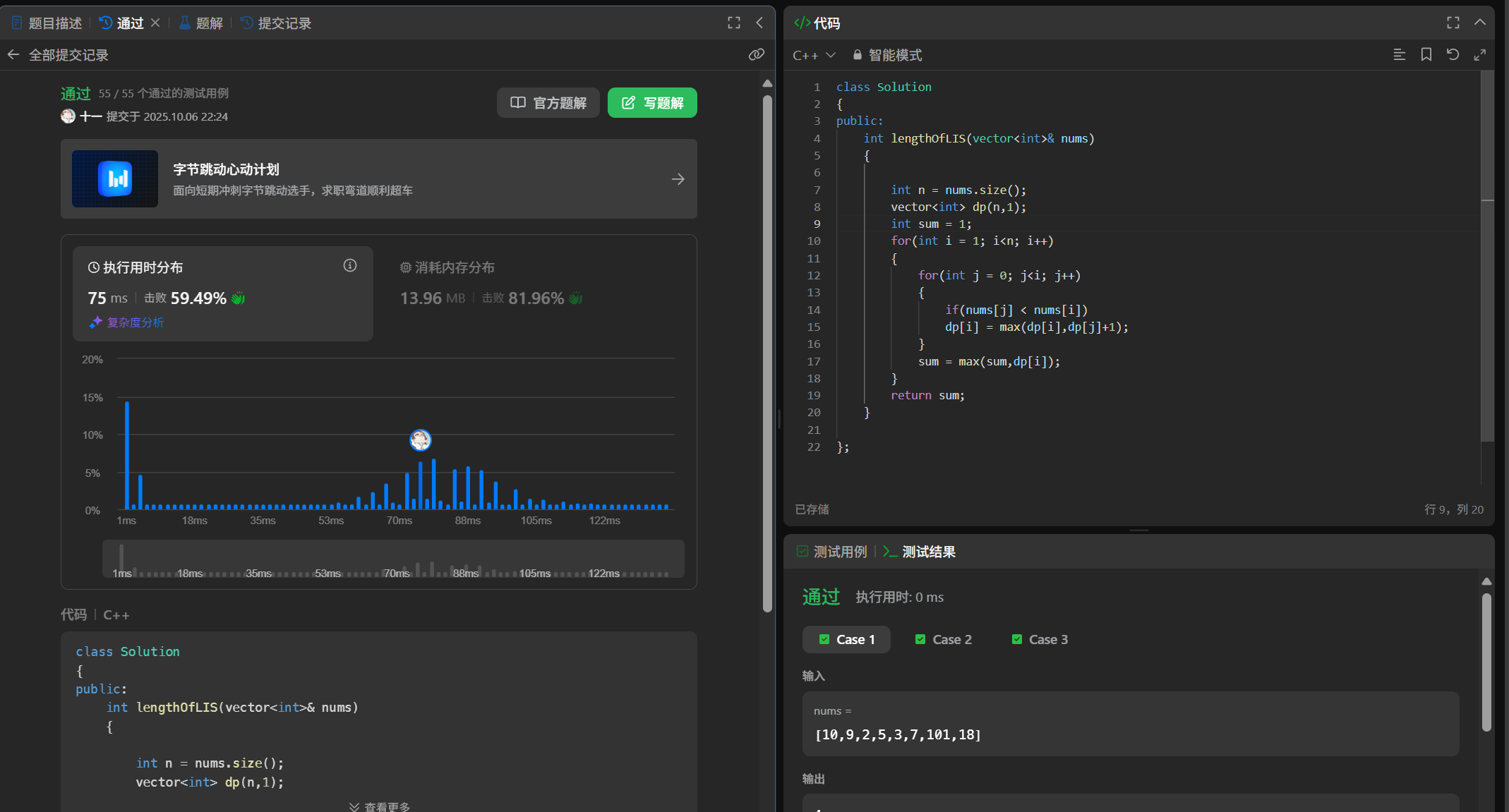Select Case 1 test tab
This screenshot has width=1509, height=812.
(x=846, y=639)
